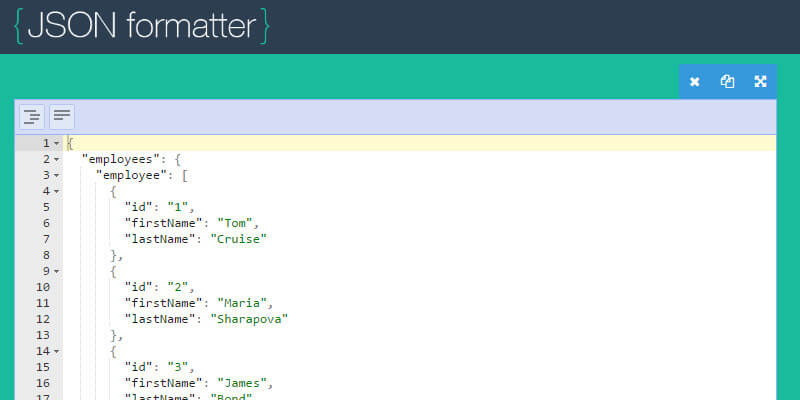Collapse the object starting on line 9
The height and width of the screenshot is (400, 800).
pos(57,271)
